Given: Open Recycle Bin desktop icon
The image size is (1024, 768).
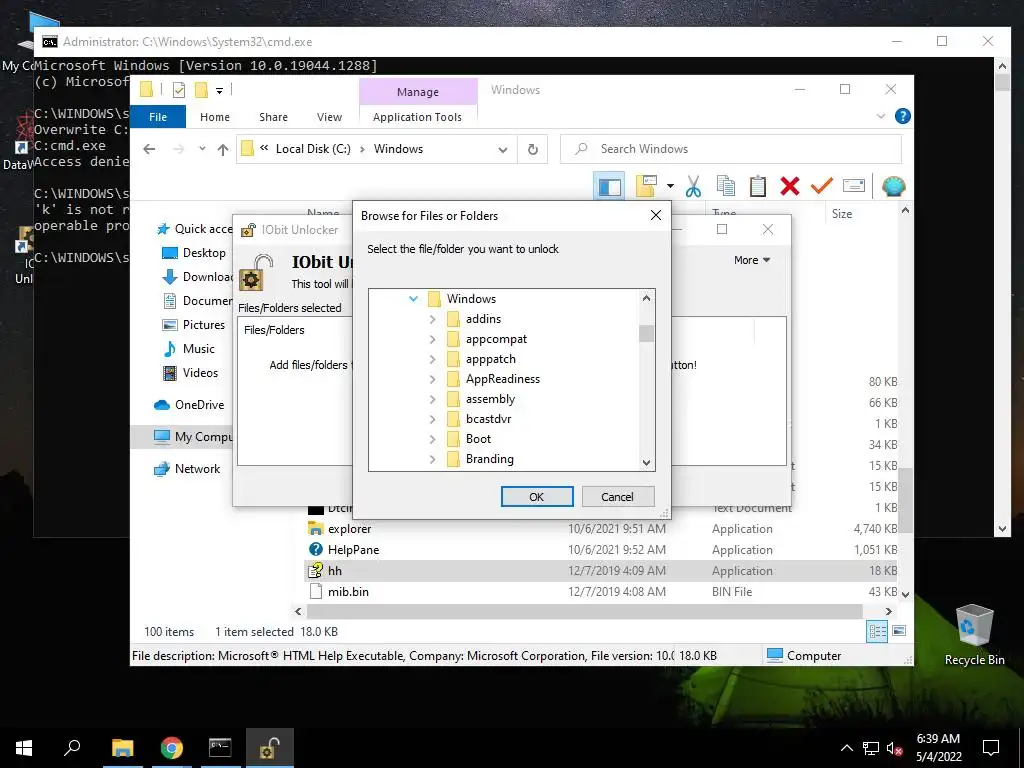Looking at the screenshot, I should click(x=974, y=635).
